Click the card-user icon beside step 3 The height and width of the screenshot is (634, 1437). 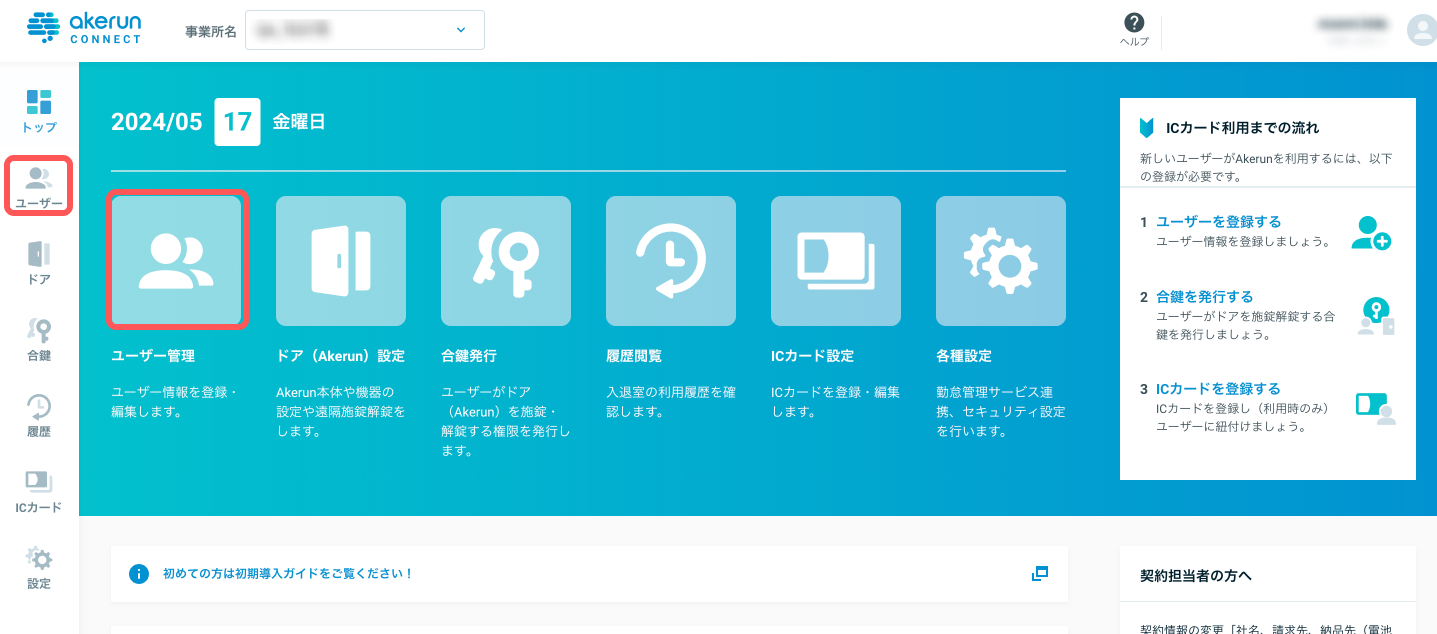1375,409
